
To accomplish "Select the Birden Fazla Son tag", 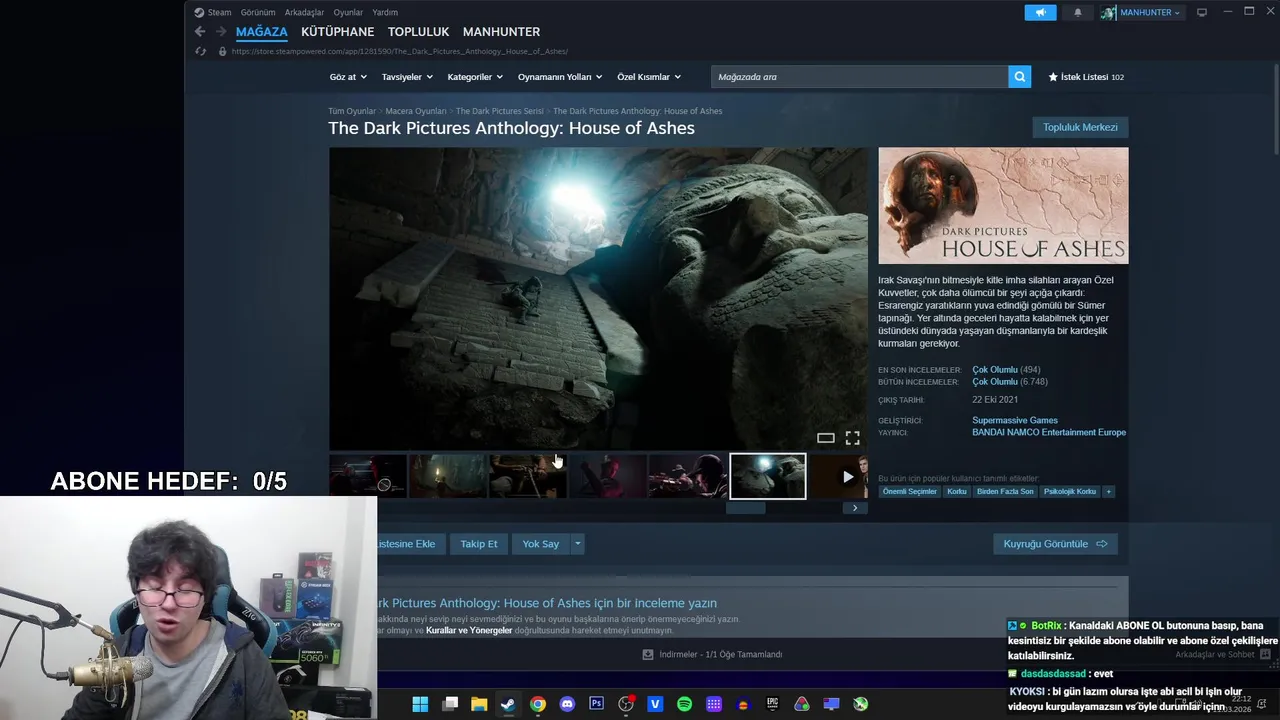I will click(1005, 491).
